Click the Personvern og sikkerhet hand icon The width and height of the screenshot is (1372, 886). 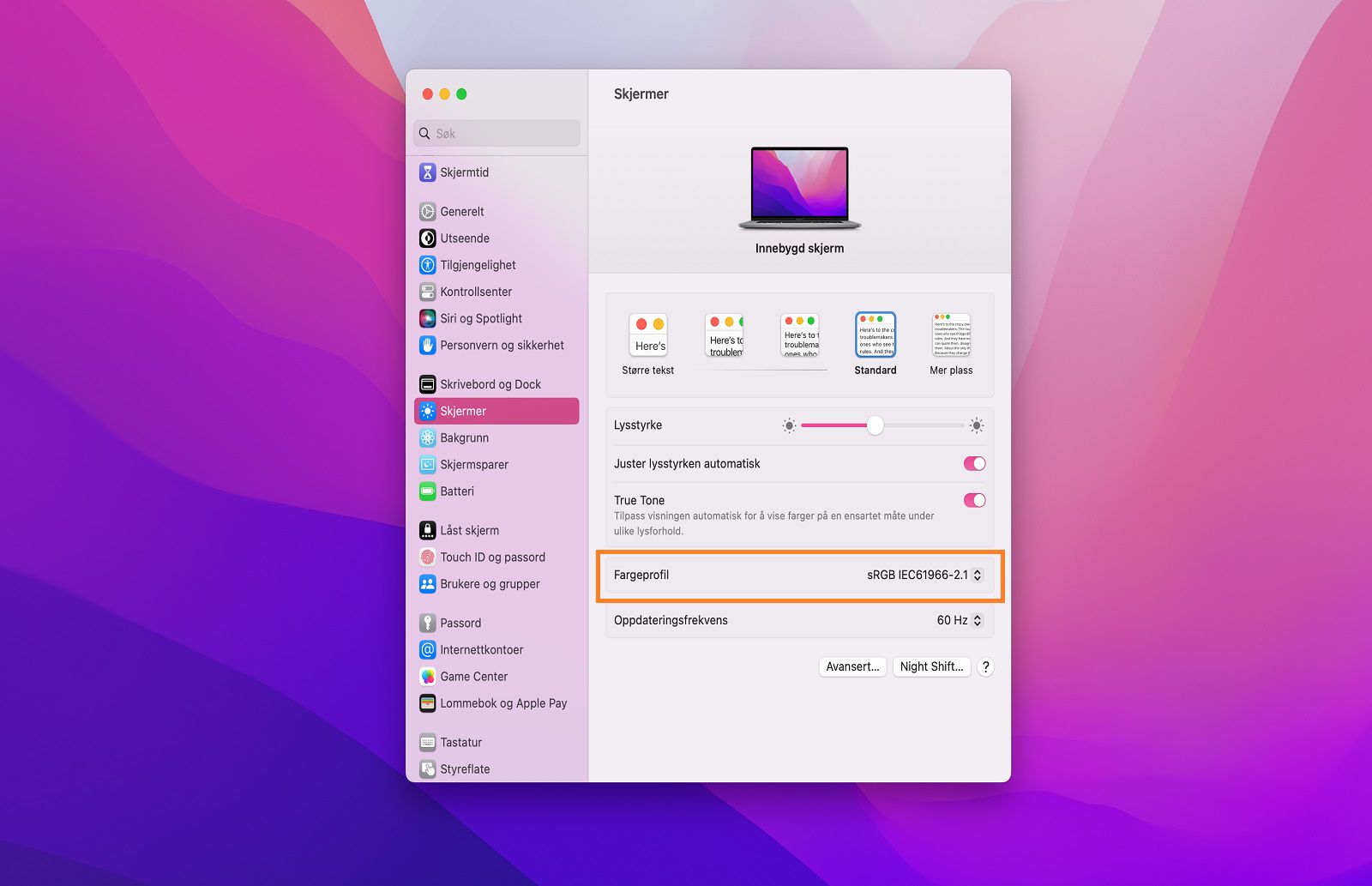427,345
